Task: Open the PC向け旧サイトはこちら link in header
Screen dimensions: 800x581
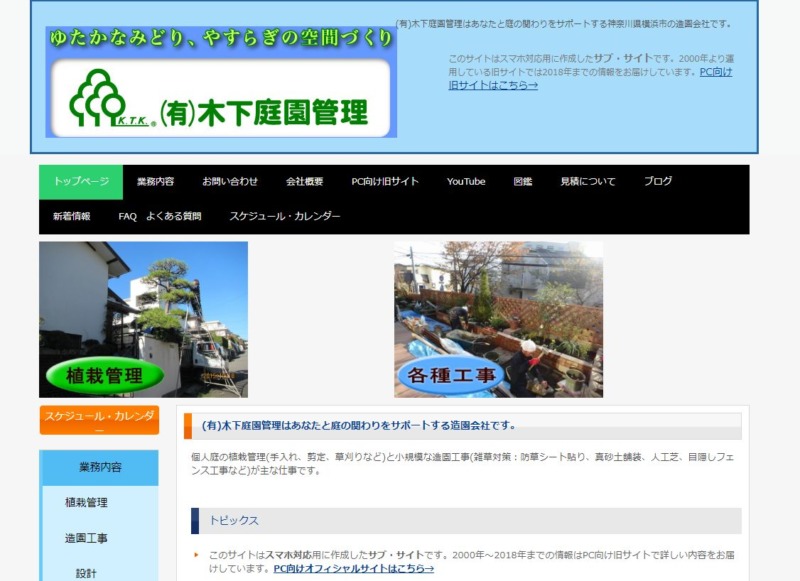Action: (590, 79)
